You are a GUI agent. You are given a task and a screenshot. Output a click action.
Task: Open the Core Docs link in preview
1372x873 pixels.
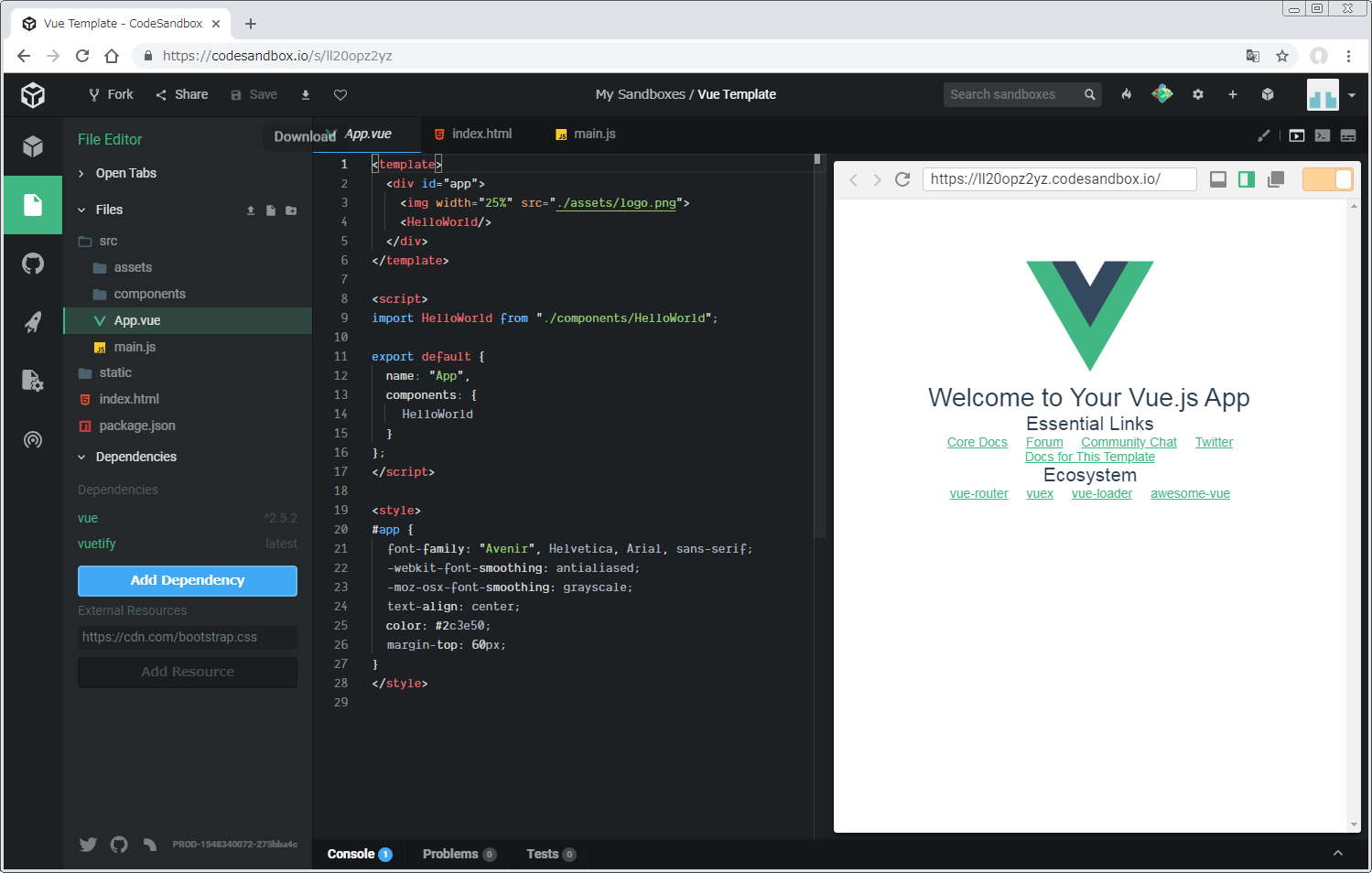tap(977, 442)
